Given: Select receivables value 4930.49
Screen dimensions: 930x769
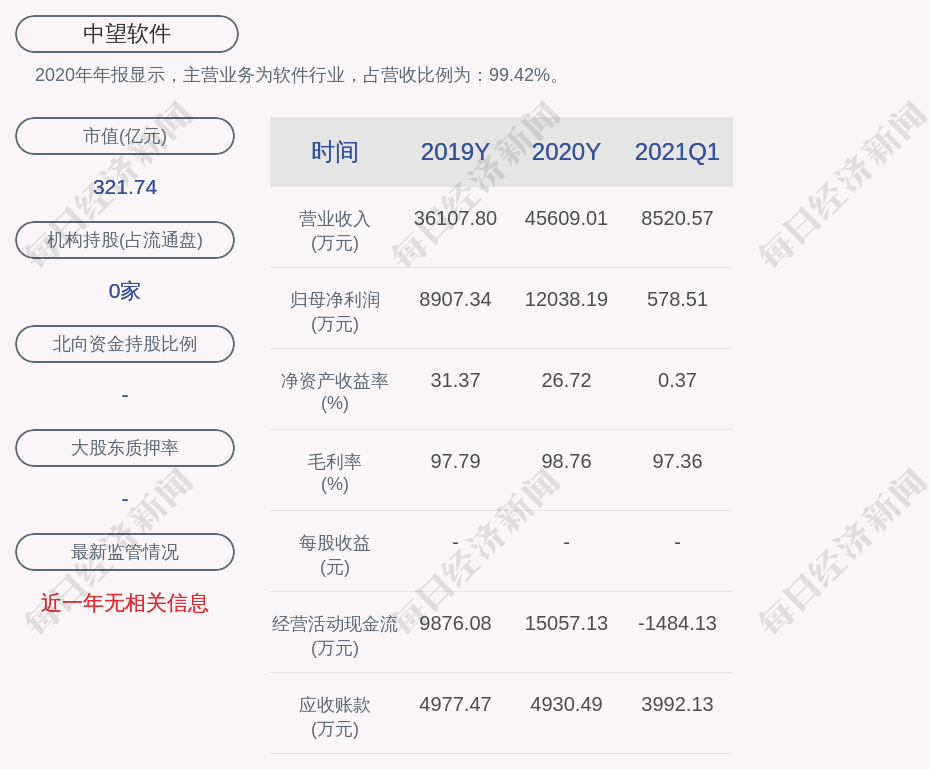Looking at the screenshot, I should (566, 704).
